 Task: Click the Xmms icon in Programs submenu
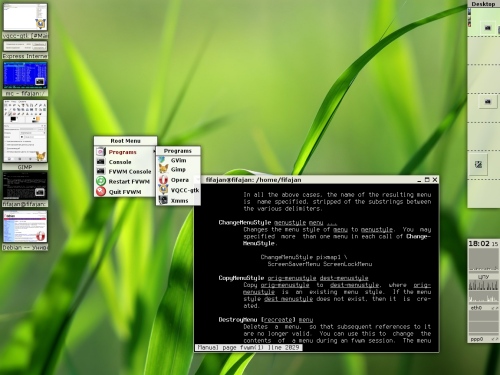(x=163, y=200)
